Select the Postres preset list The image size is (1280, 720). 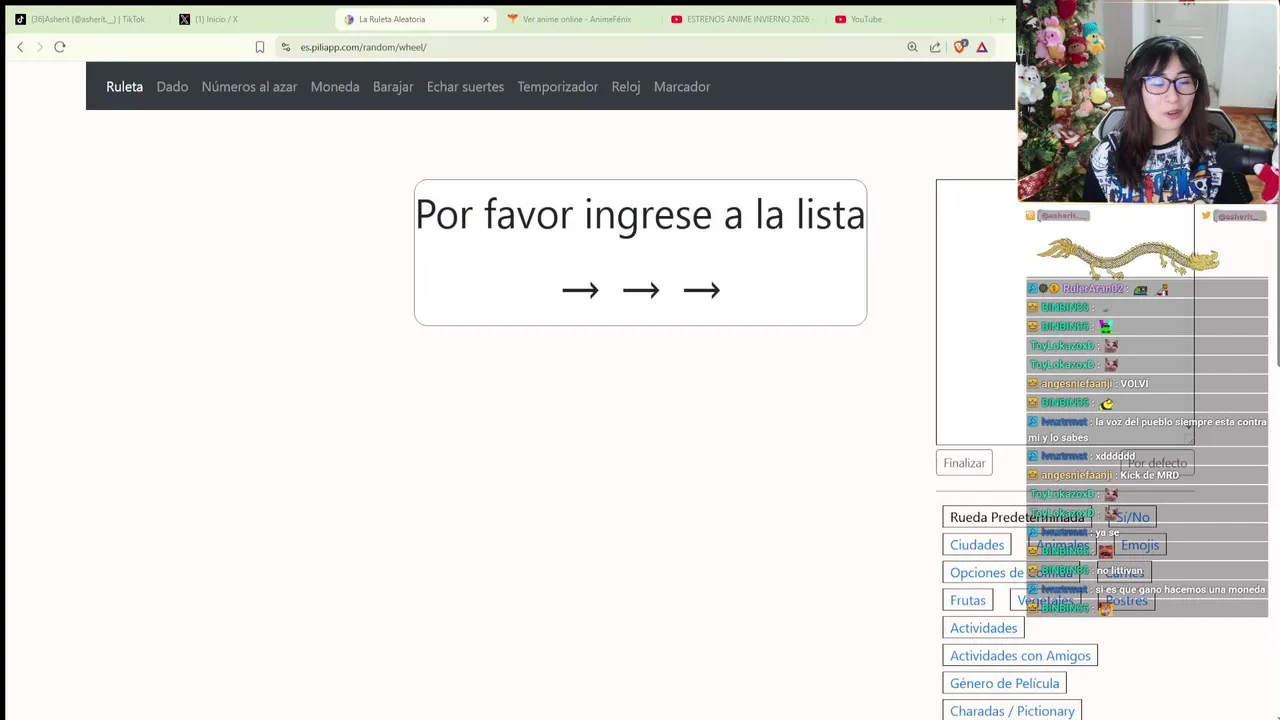coord(1127,600)
